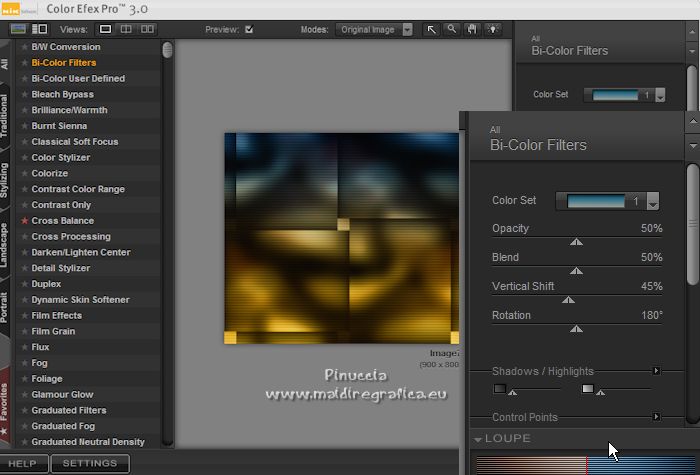The width and height of the screenshot is (700, 475).
Task: Click the star next to Film Grain
Action: click(25, 331)
